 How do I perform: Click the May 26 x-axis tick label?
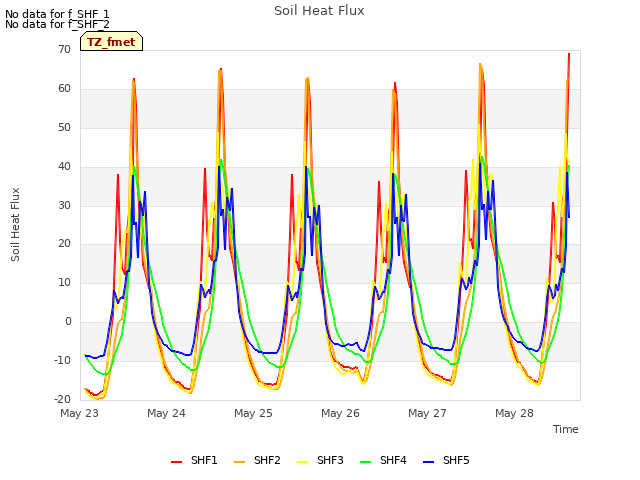[340, 413]
